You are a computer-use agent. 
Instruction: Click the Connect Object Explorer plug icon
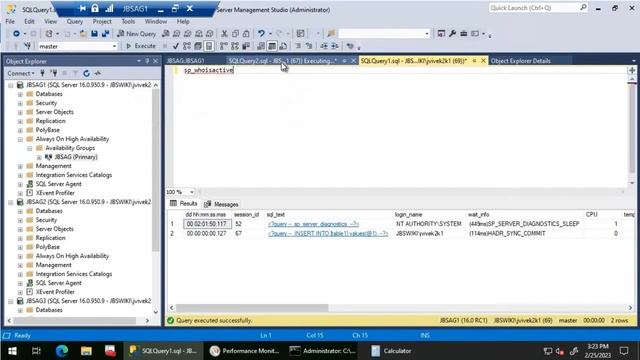click(42, 73)
